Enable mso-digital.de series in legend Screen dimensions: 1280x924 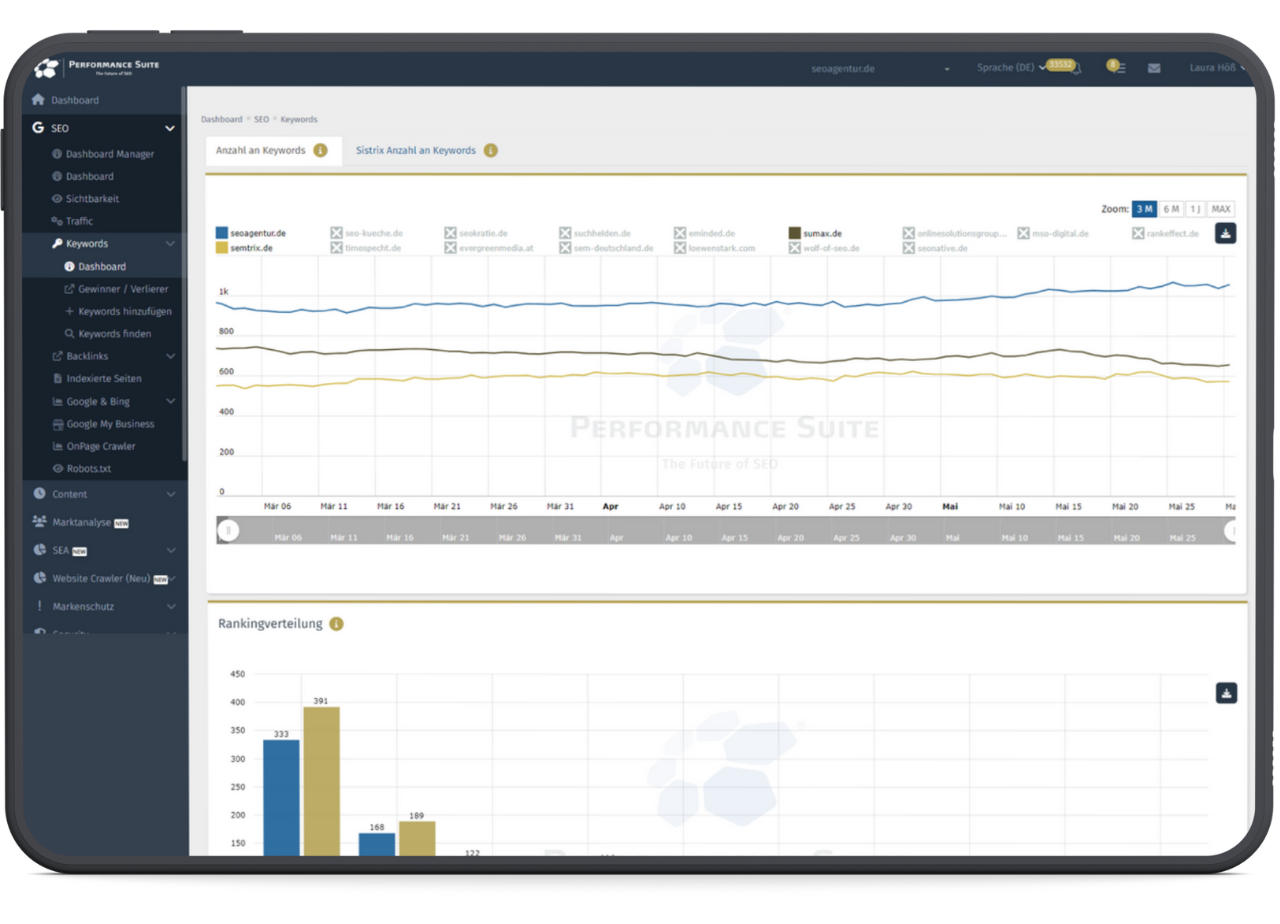(1053, 233)
